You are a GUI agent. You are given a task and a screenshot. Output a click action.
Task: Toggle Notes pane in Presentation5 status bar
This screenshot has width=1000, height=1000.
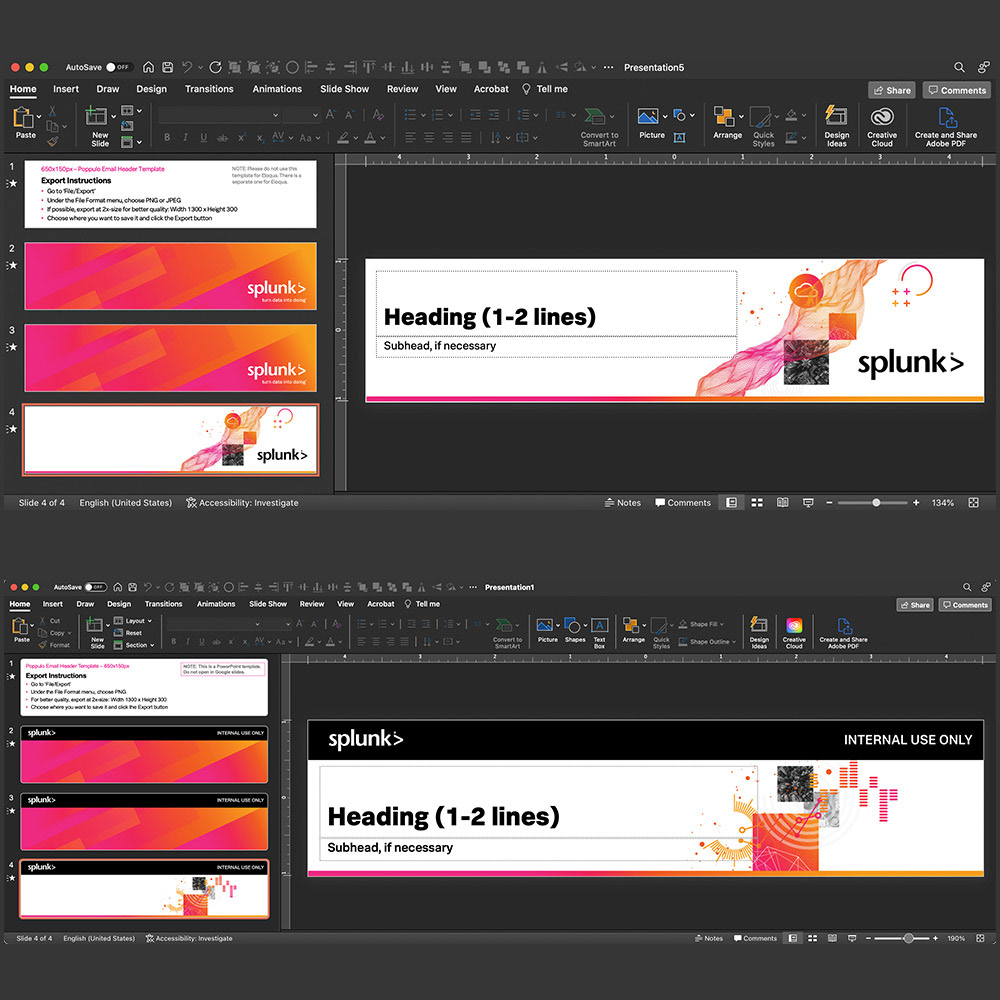(622, 503)
